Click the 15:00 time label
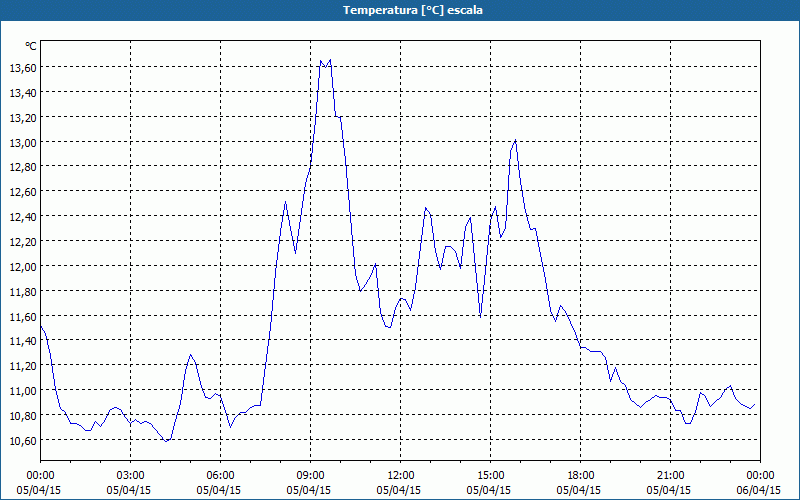The width and height of the screenshot is (800, 500). [491, 476]
